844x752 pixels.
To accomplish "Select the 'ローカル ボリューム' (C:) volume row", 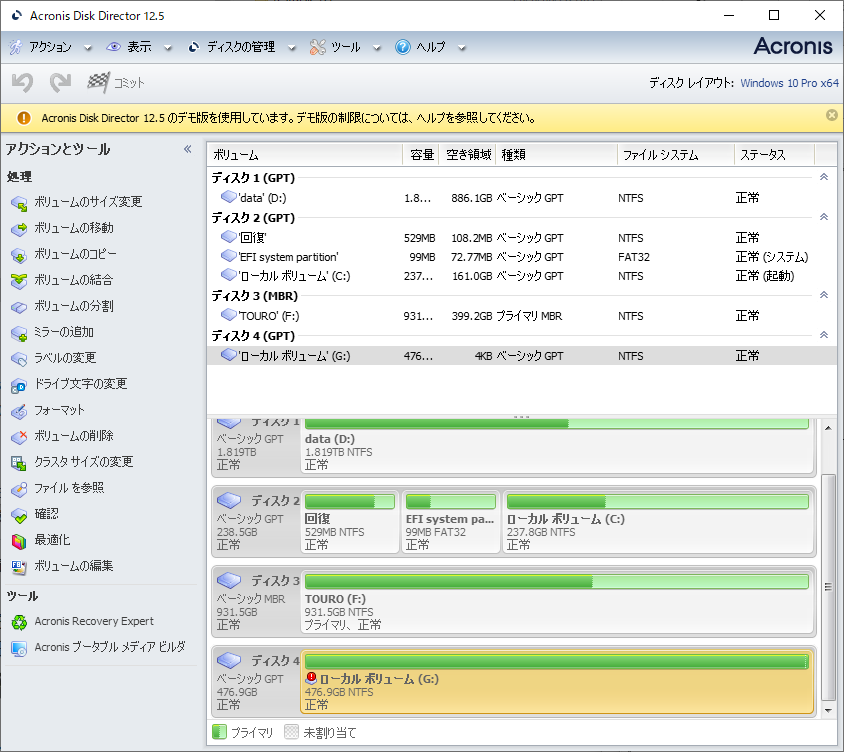I will click(x=522, y=276).
